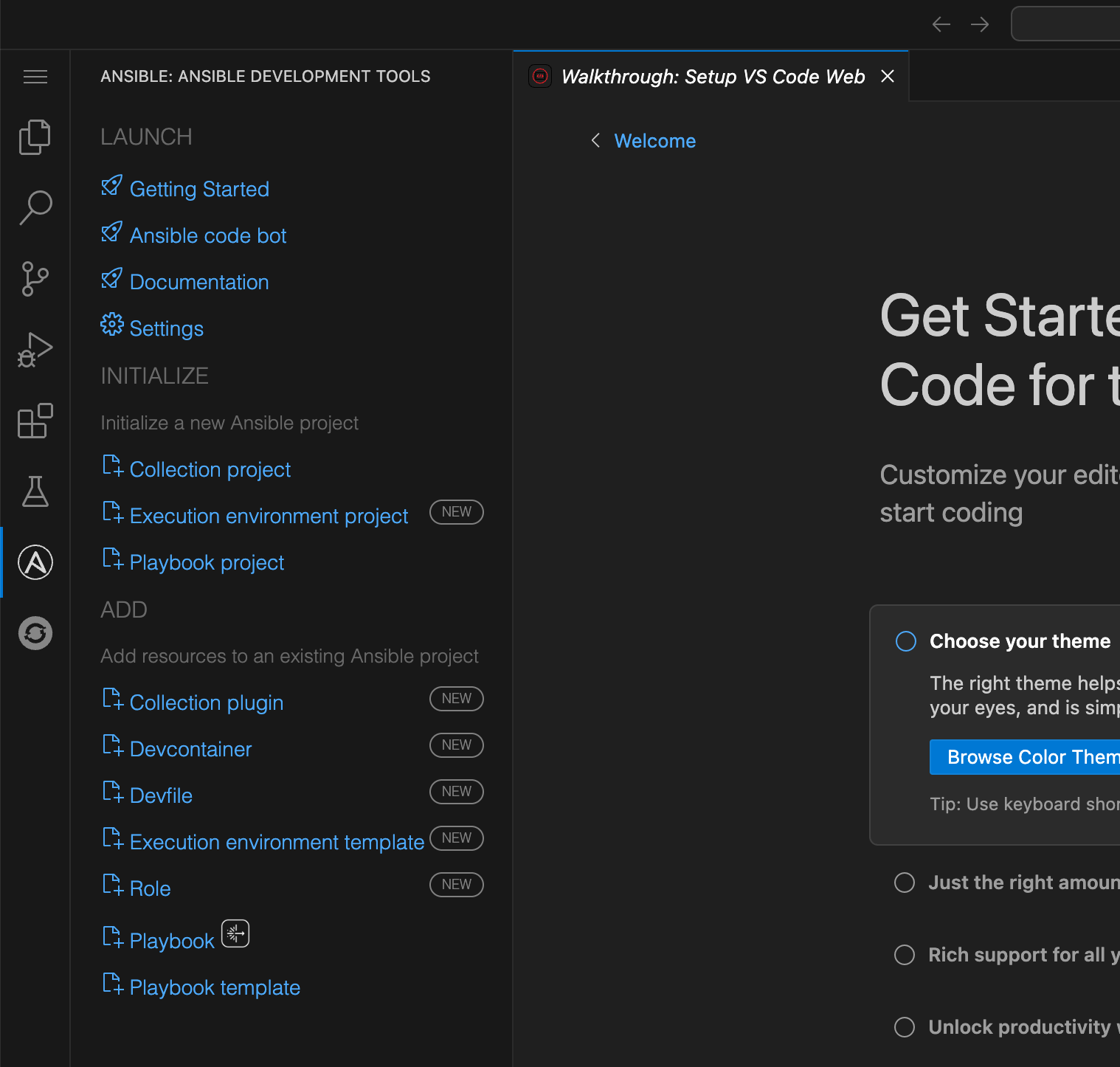Click the Ansible Development Tools sidebar icon
The width and height of the screenshot is (1120, 1067).
35,562
